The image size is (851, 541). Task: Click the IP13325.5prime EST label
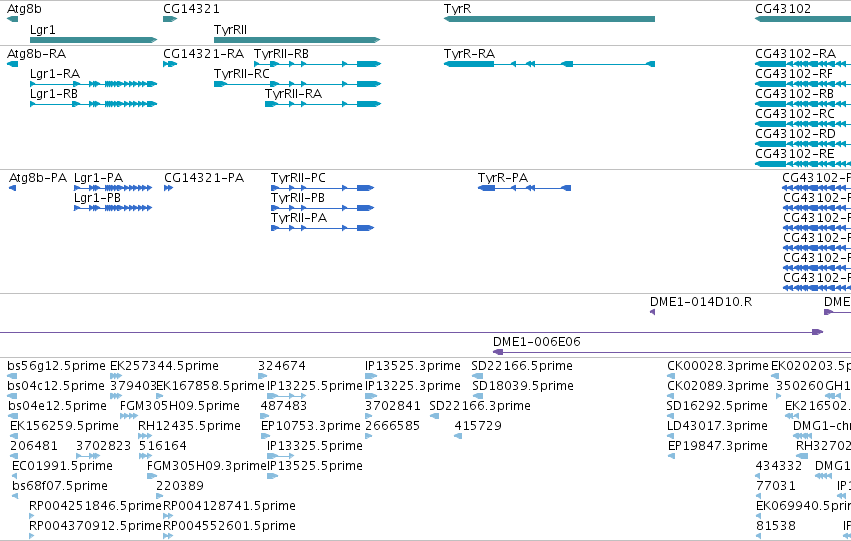tap(315, 447)
